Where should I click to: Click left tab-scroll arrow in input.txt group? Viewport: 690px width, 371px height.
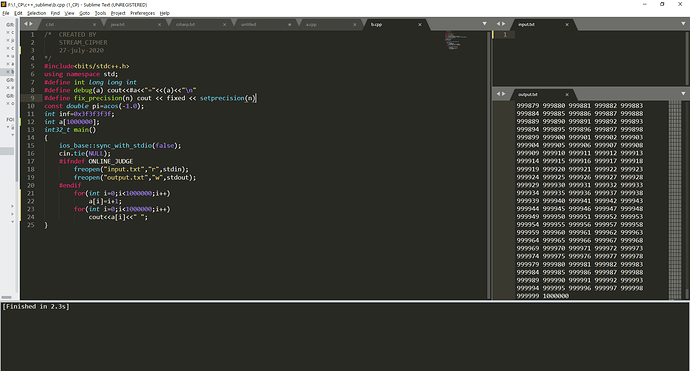pos(498,24)
